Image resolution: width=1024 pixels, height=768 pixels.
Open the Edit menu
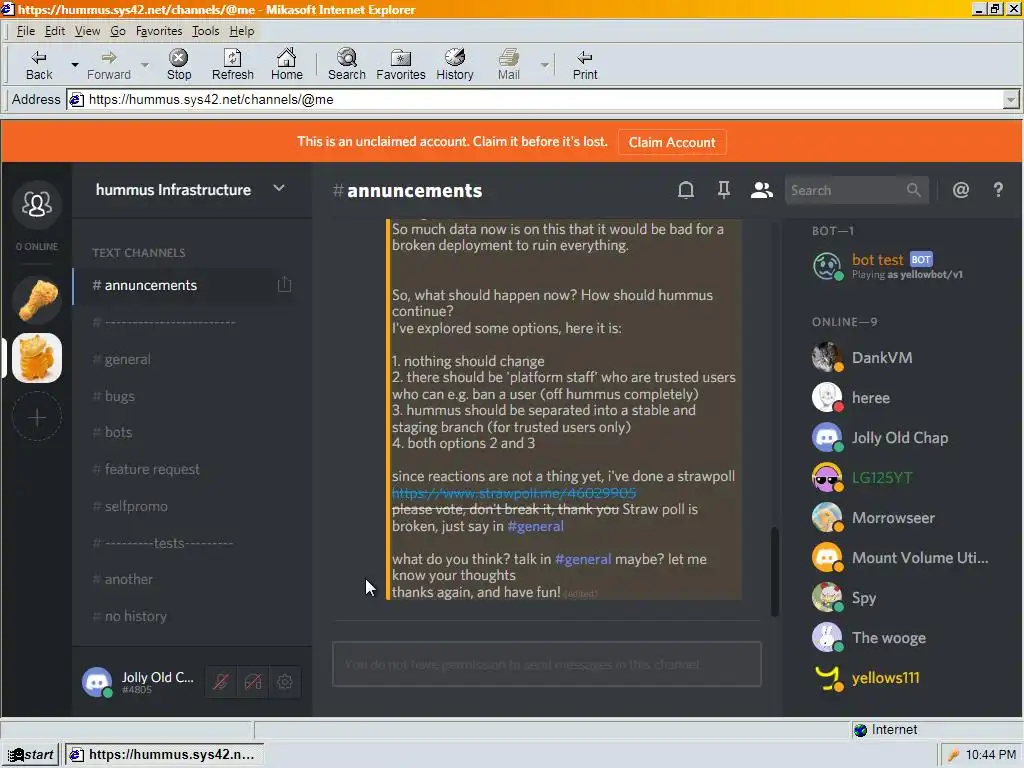[54, 31]
